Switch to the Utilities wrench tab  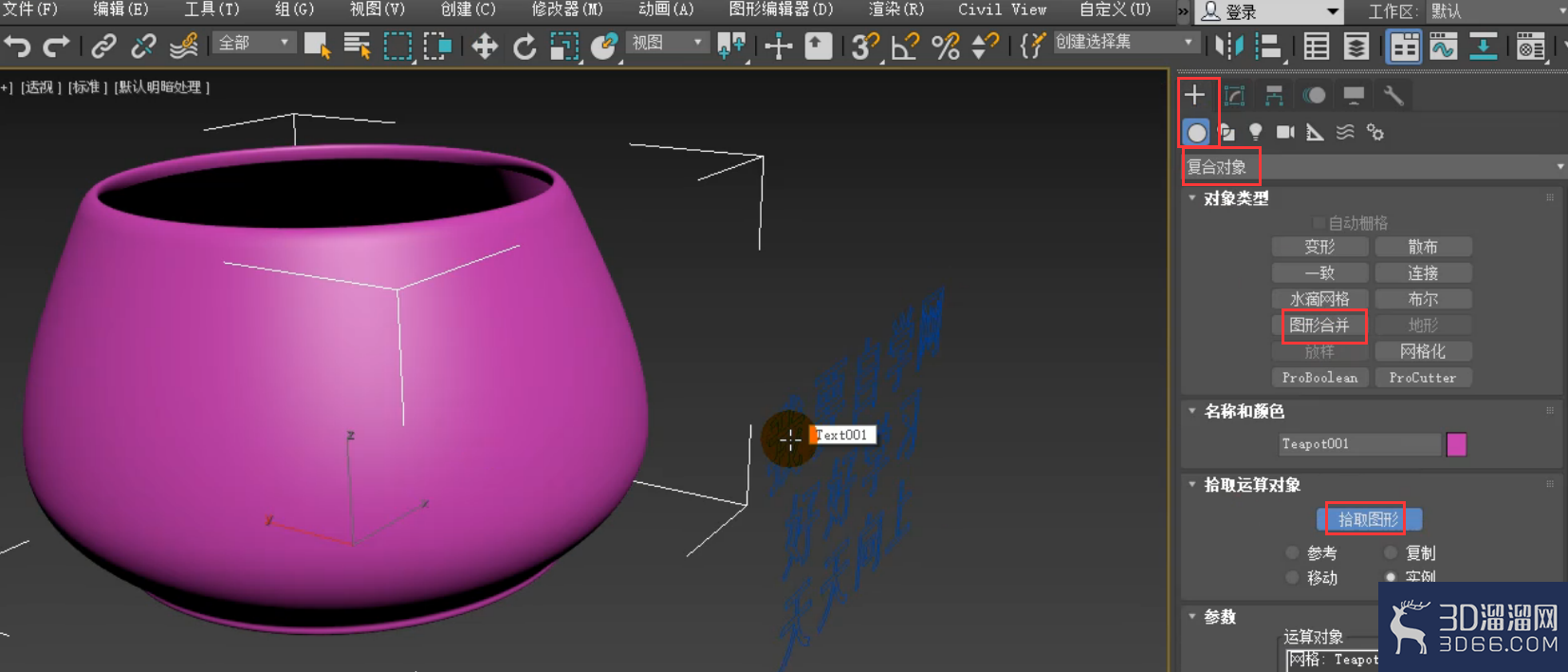(x=1393, y=95)
